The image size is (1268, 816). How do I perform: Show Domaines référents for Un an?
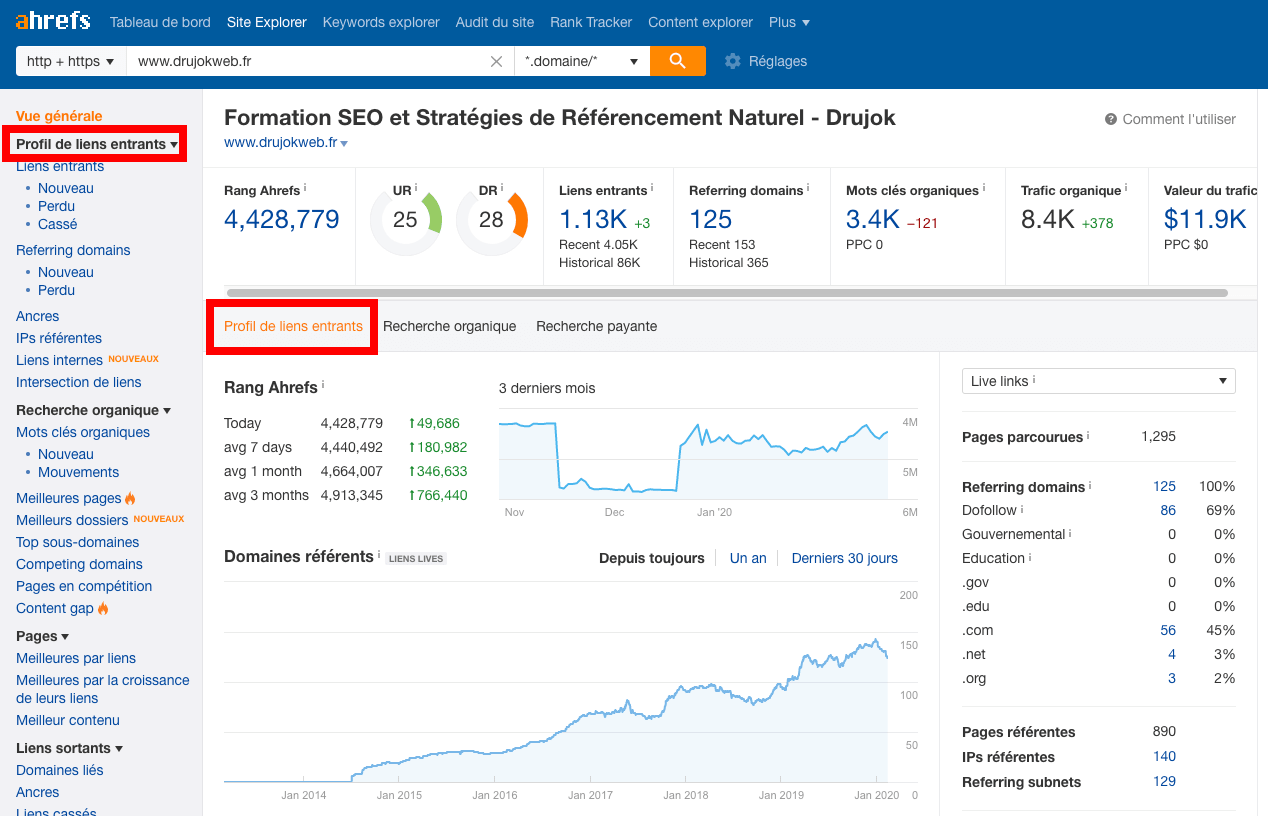[x=748, y=558]
